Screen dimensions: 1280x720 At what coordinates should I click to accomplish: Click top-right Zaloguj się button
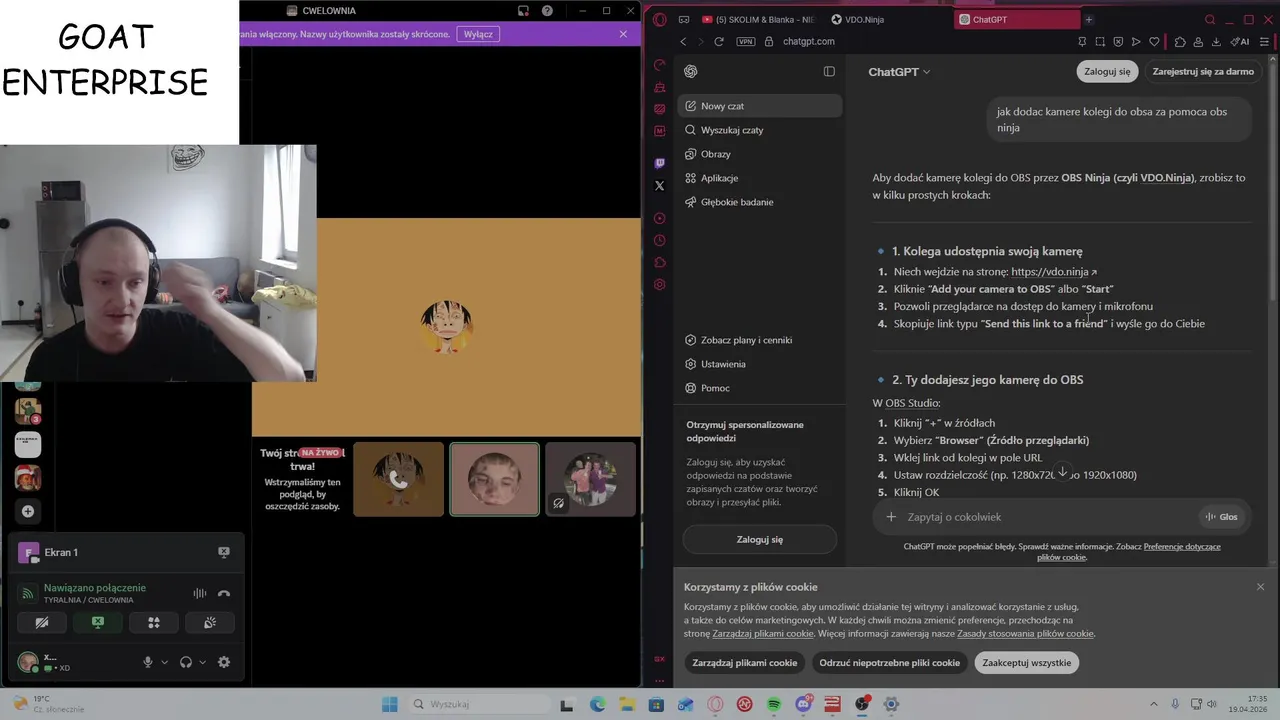click(x=1107, y=71)
